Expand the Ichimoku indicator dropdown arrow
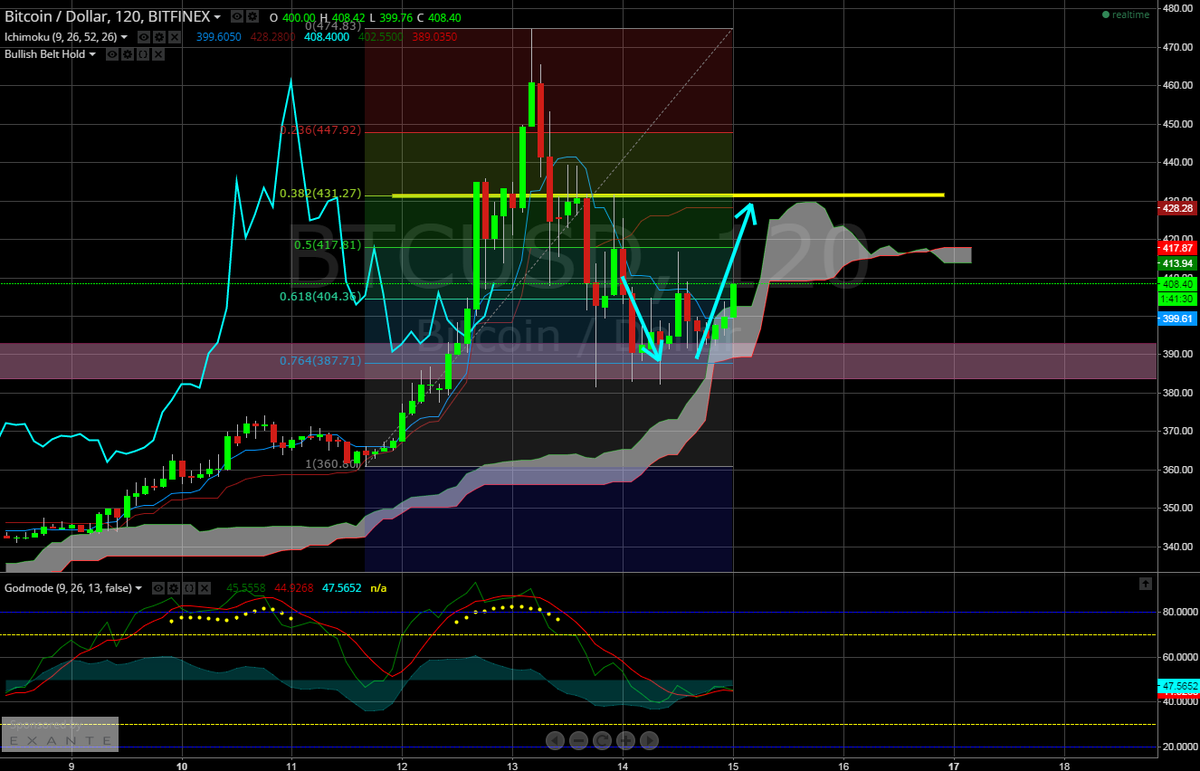The height and width of the screenshot is (771, 1200). [x=124, y=37]
